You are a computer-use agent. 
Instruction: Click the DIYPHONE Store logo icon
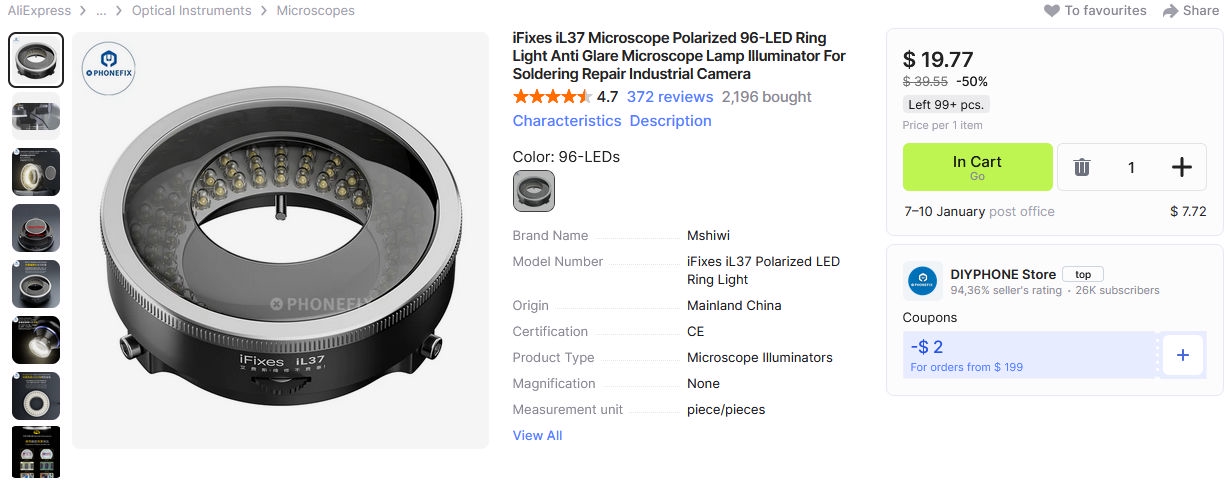point(923,282)
